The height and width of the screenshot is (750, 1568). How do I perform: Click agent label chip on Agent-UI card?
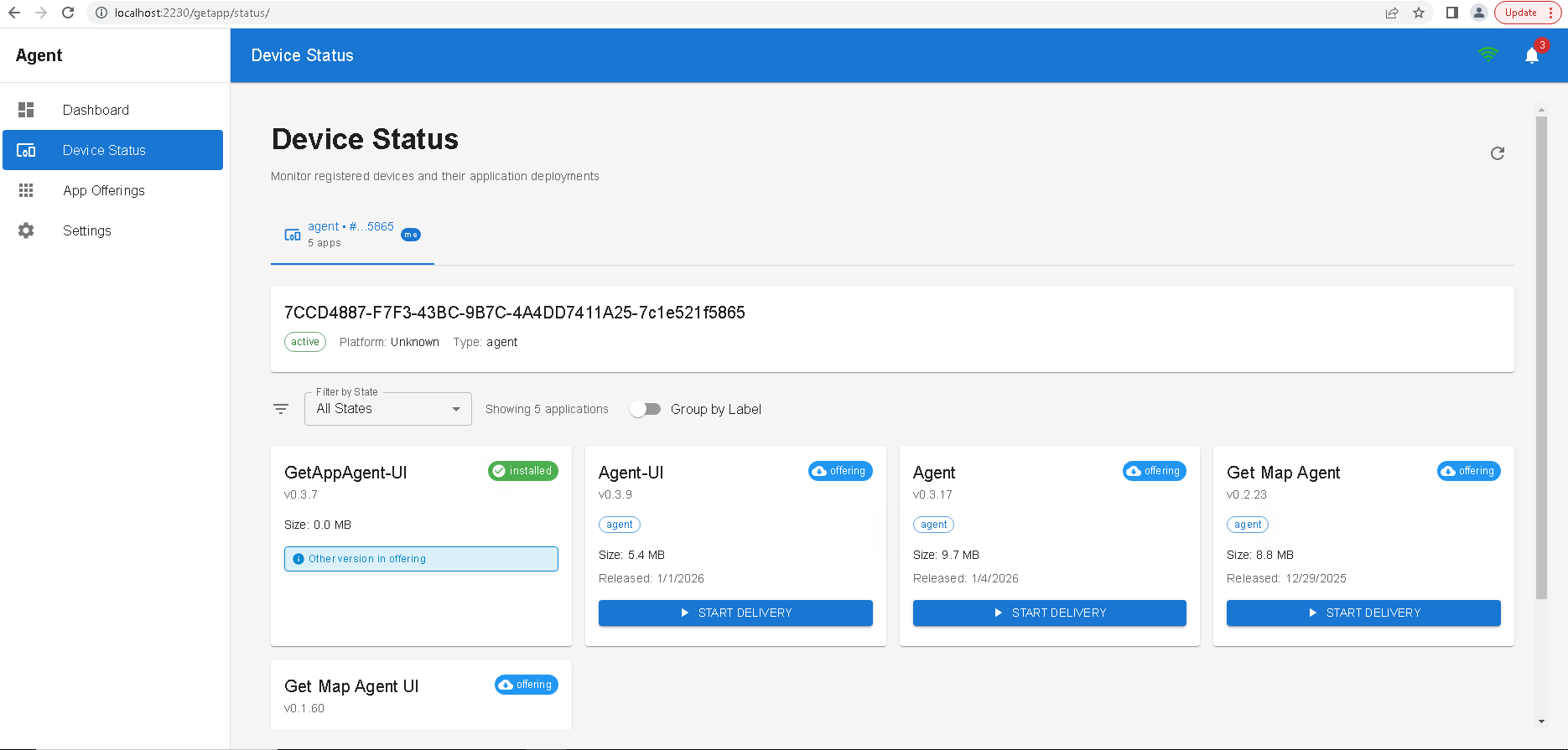(x=620, y=525)
